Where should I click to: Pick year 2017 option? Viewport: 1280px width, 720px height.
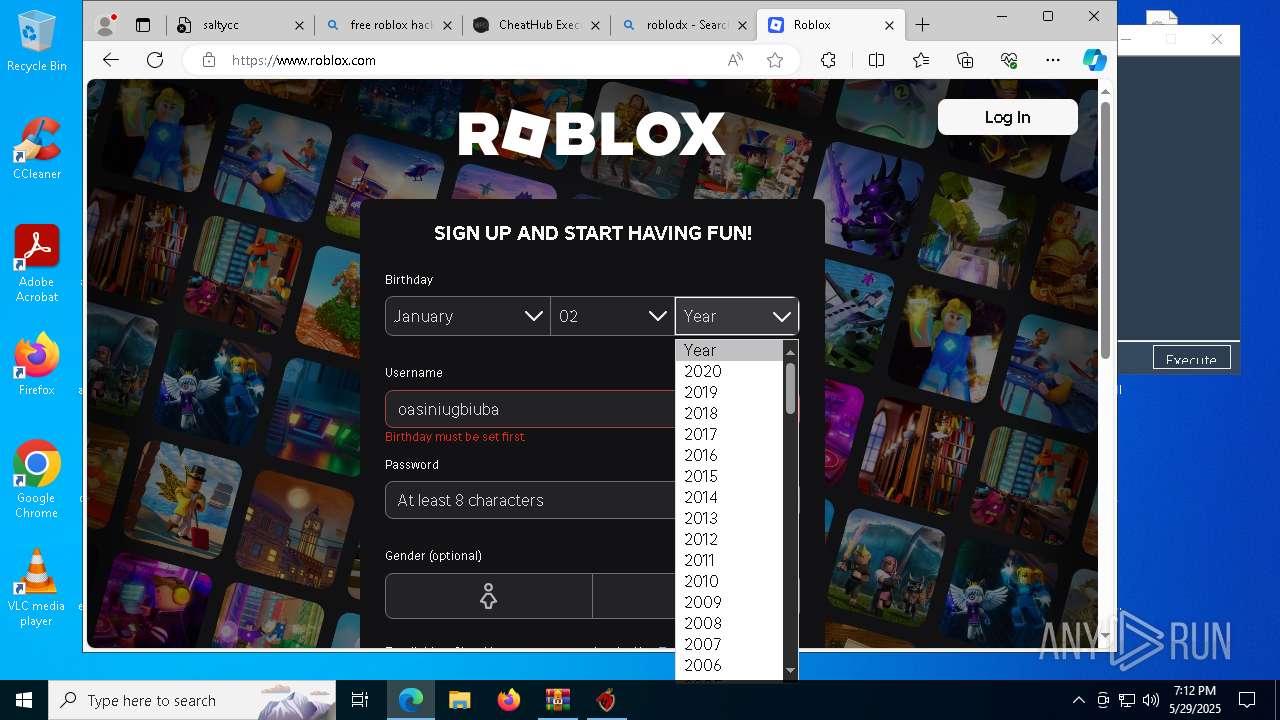(x=729, y=434)
